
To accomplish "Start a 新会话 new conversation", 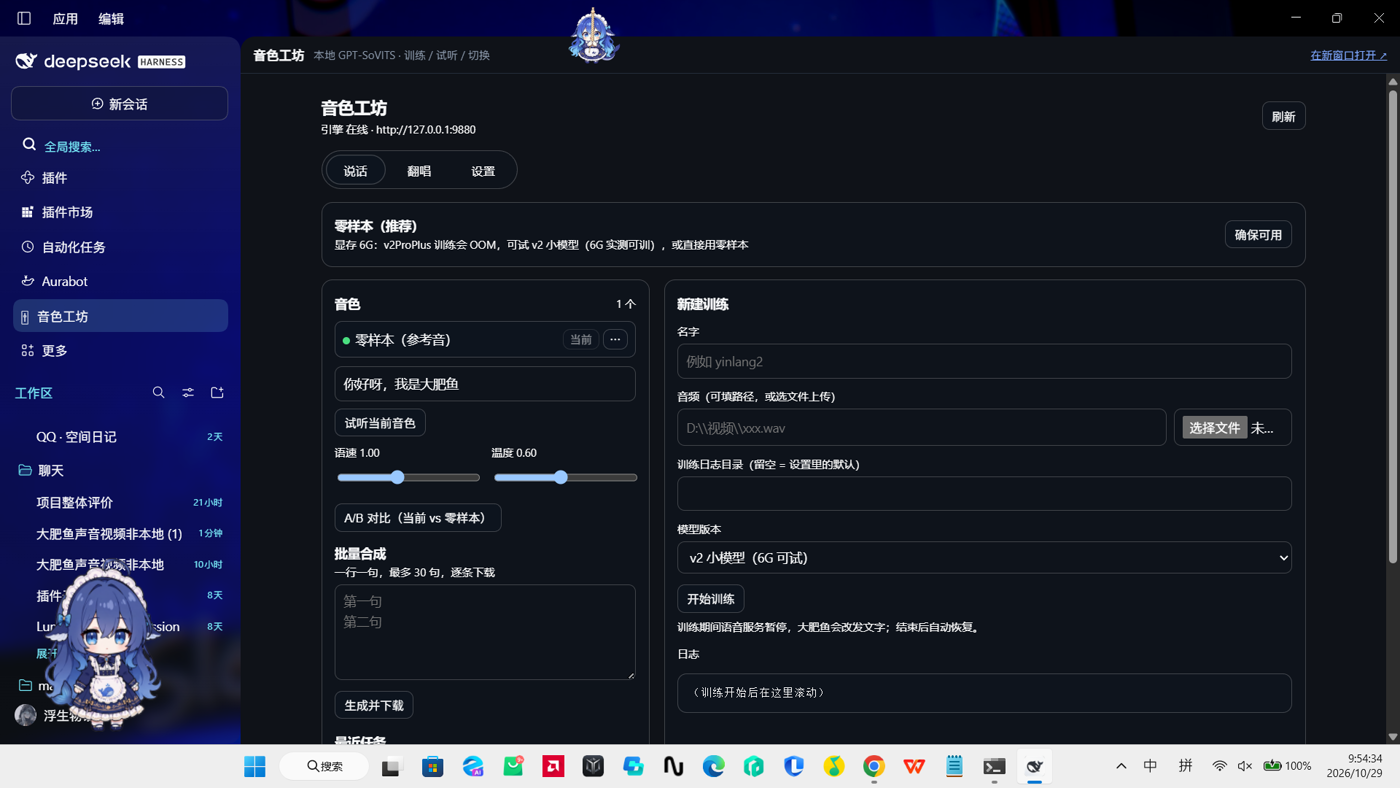I will point(120,104).
